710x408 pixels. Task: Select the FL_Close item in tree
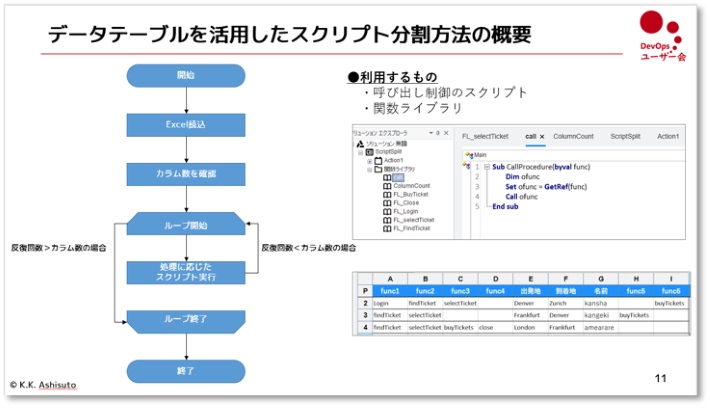tap(408, 203)
